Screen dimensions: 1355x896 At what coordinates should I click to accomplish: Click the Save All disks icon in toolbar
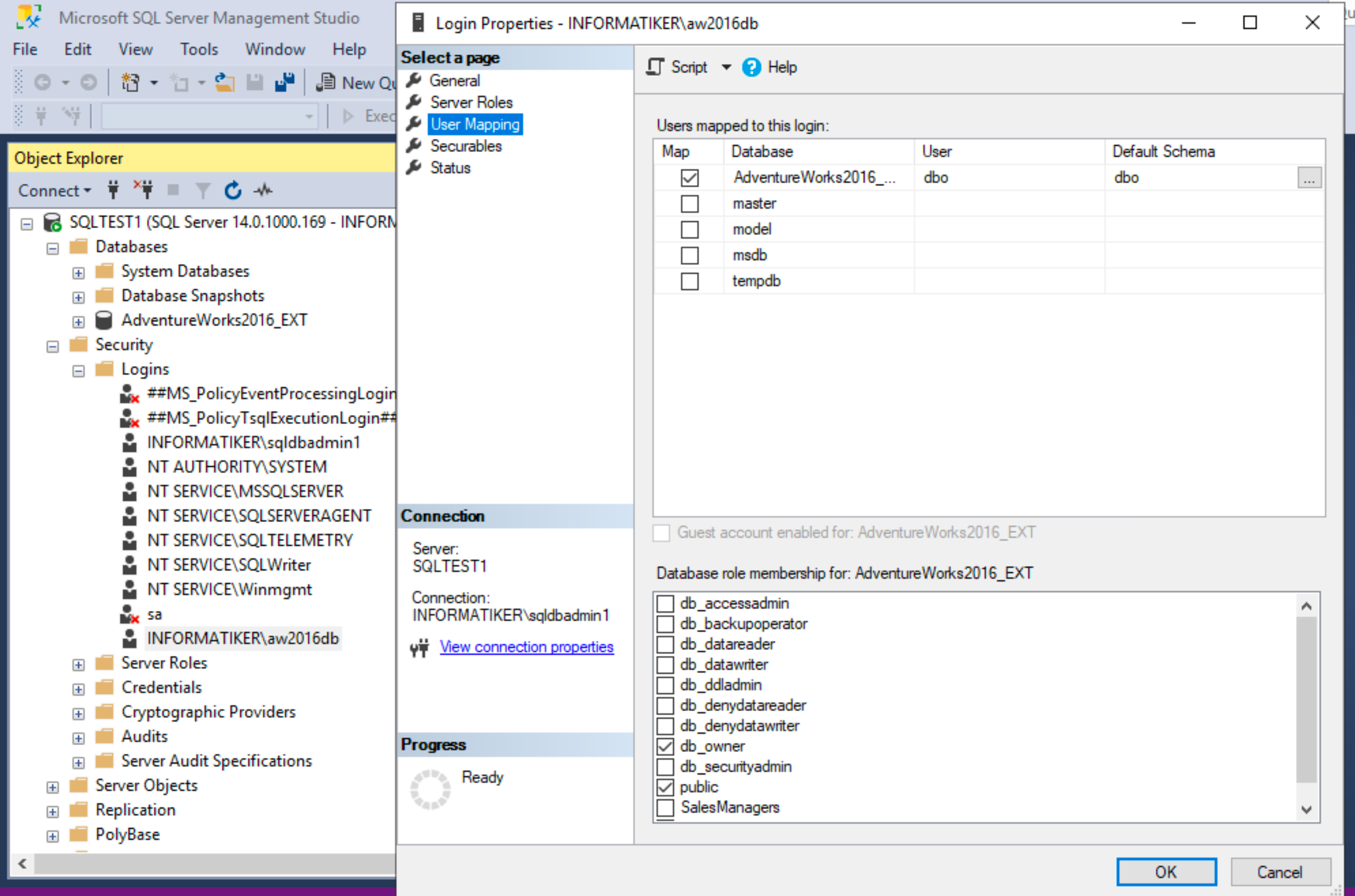(x=285, y=82)
